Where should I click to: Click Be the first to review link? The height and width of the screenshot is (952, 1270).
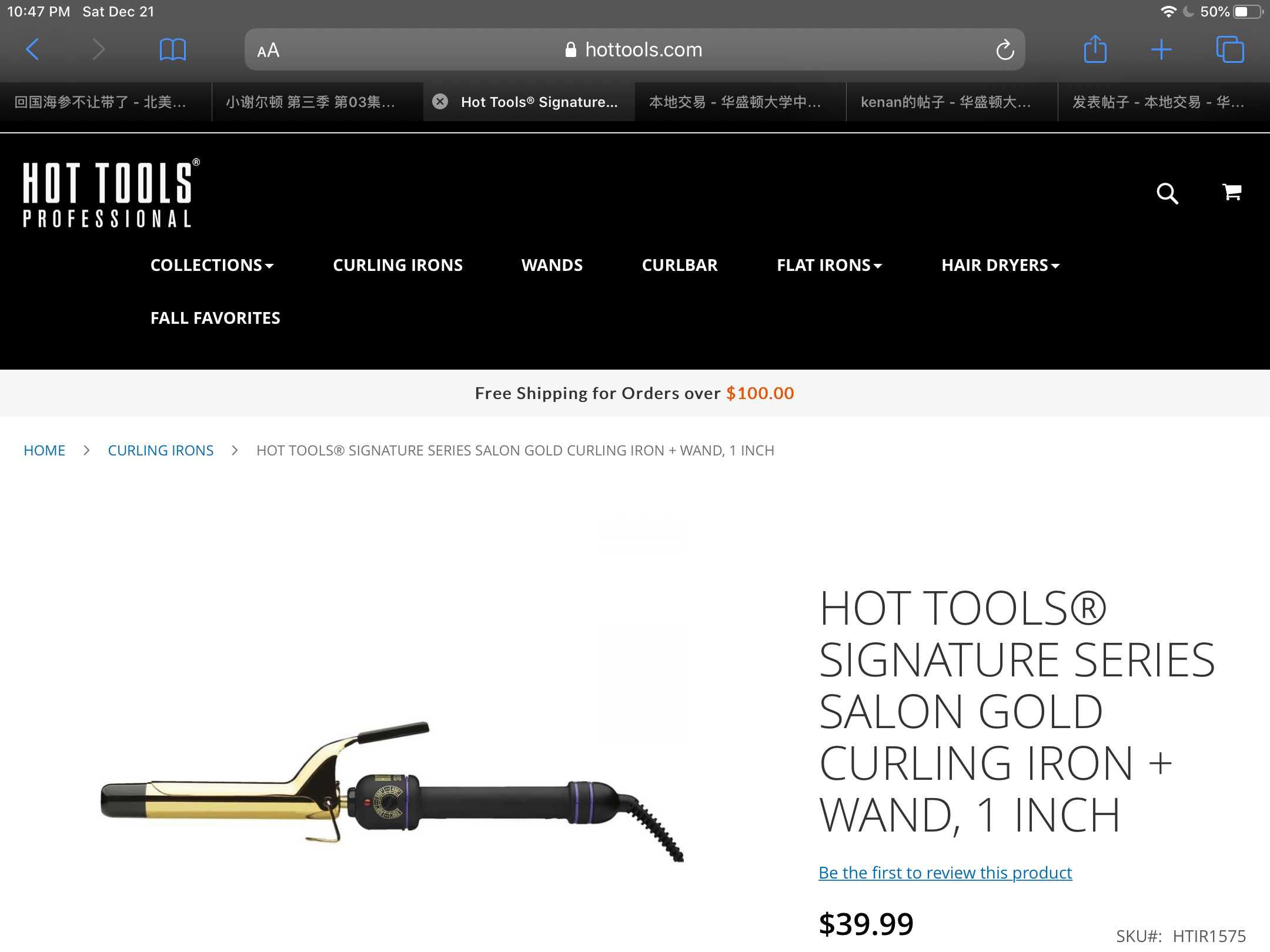pyautogui.click(x=945, y=873)
